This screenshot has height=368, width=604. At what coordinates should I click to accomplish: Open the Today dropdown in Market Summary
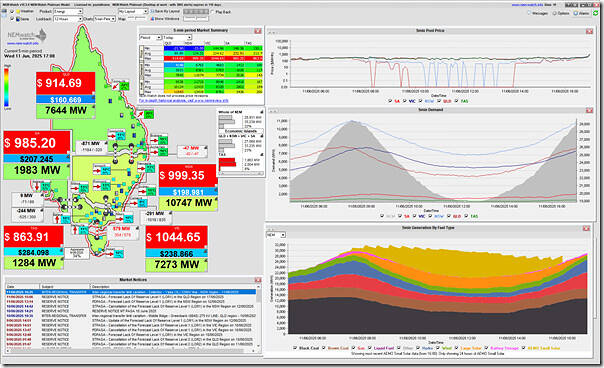pyautogui.click(x=177, y=37)
